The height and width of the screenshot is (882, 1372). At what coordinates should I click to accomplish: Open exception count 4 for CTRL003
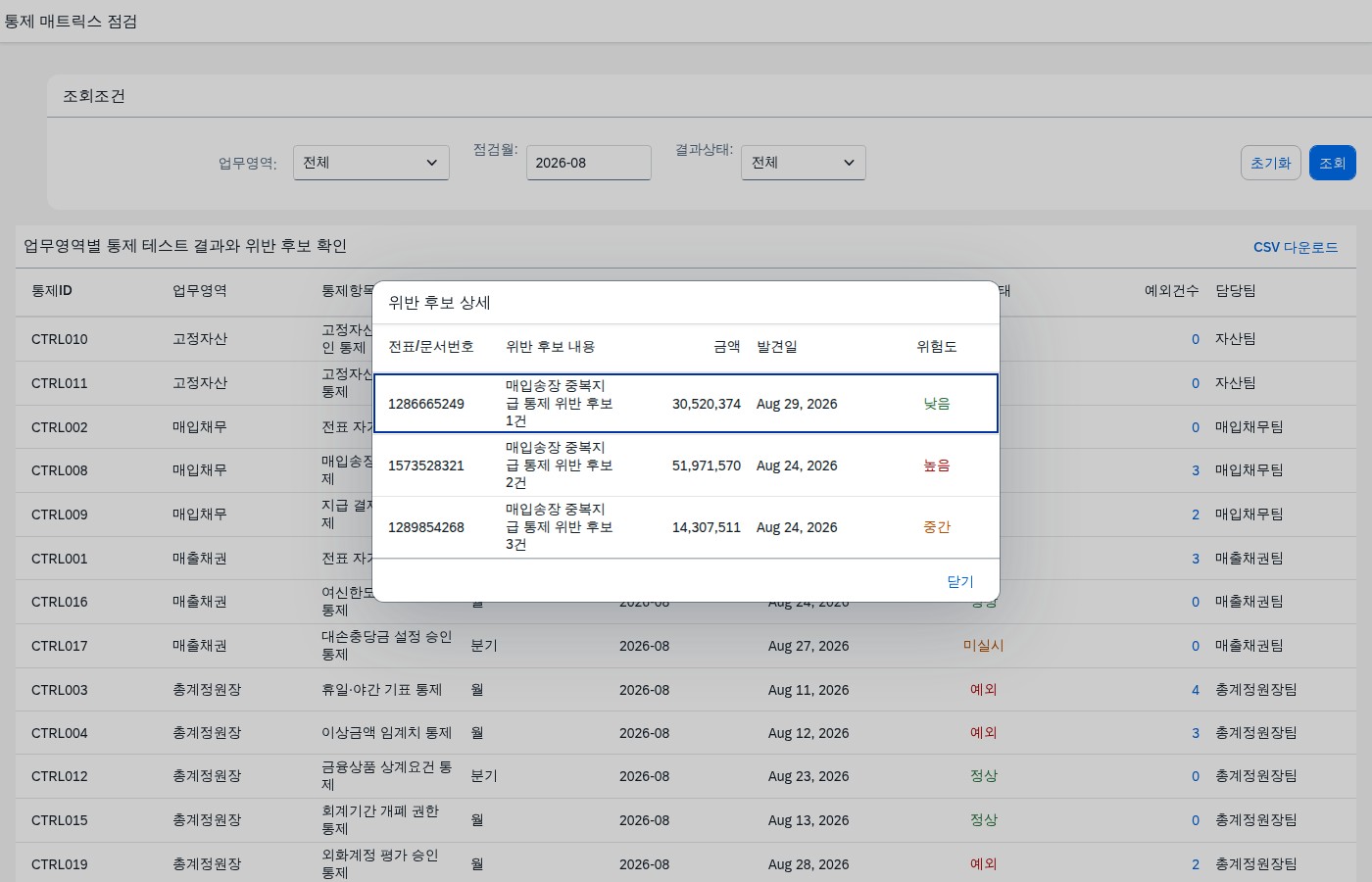coord(1196,690)
